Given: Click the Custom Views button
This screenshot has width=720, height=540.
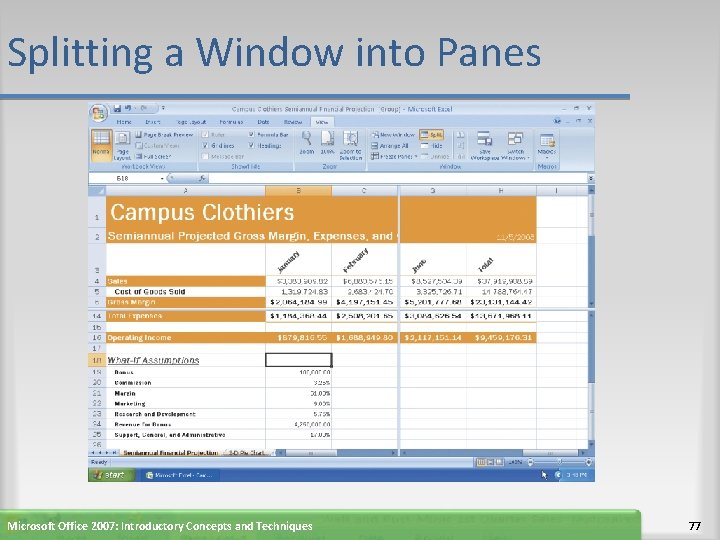Looking at the screenshot, I should (158, 146).
